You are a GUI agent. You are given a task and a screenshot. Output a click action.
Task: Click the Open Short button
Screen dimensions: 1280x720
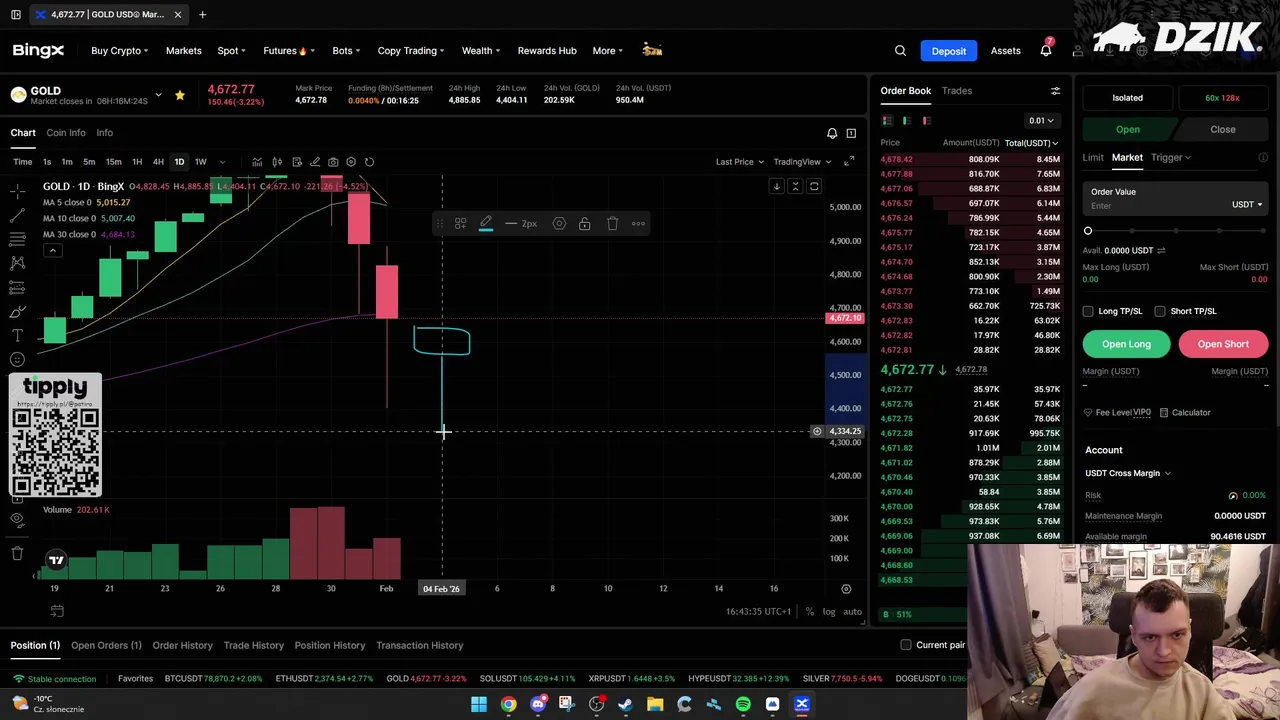[x=1223, y=344]
